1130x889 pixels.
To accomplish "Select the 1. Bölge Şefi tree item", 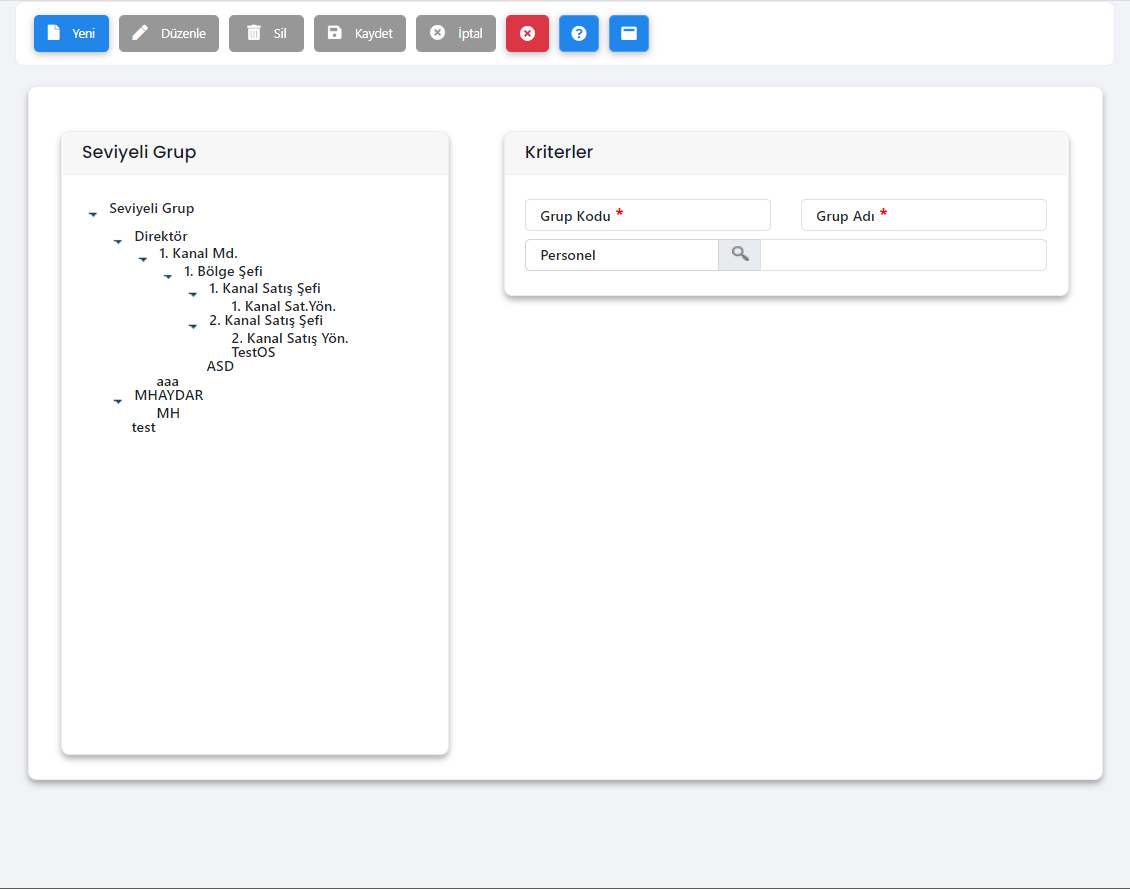I will click(x=223, y=271).
